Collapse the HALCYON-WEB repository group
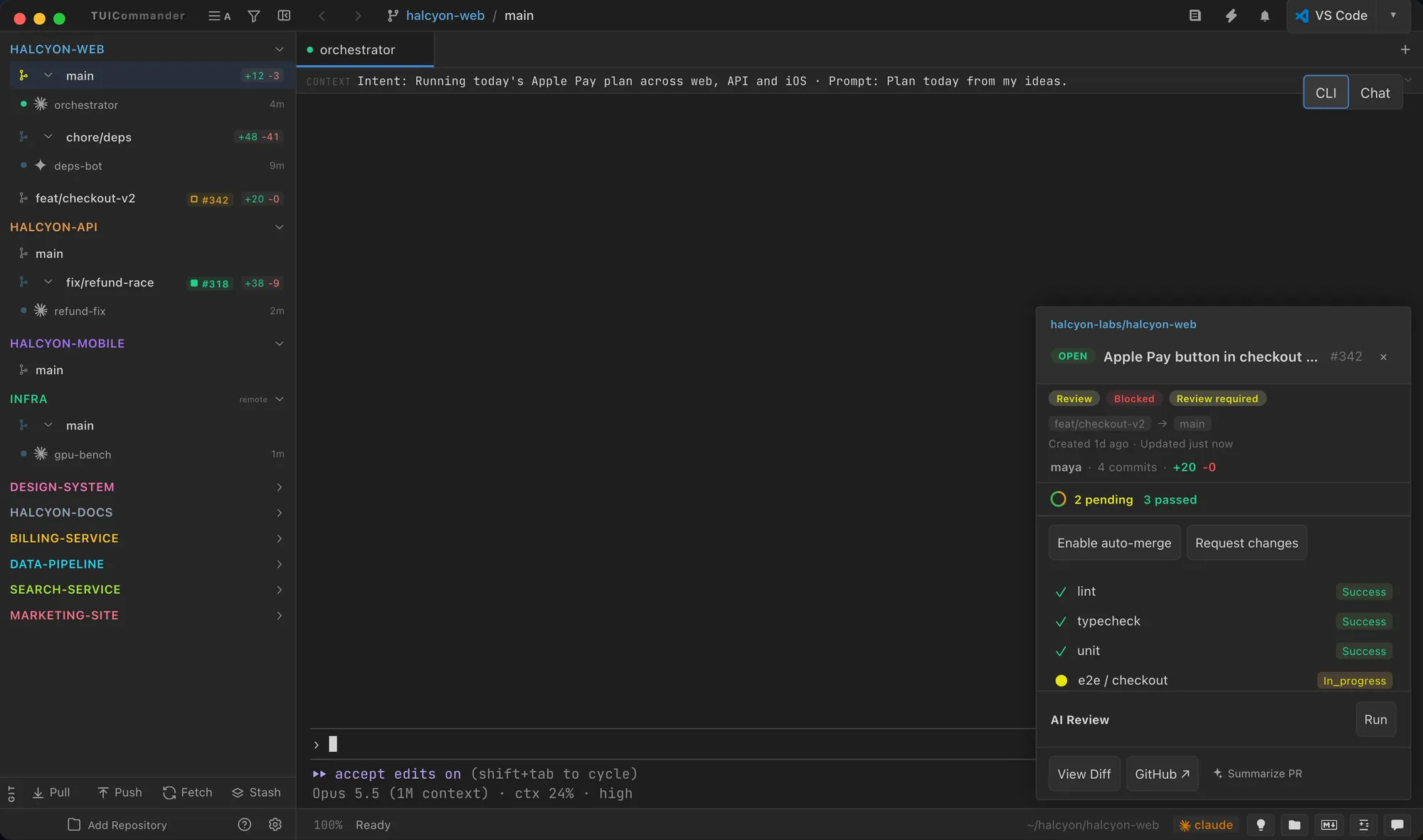This screenshot has height=840, width=1423. click(x=279, y=49)
